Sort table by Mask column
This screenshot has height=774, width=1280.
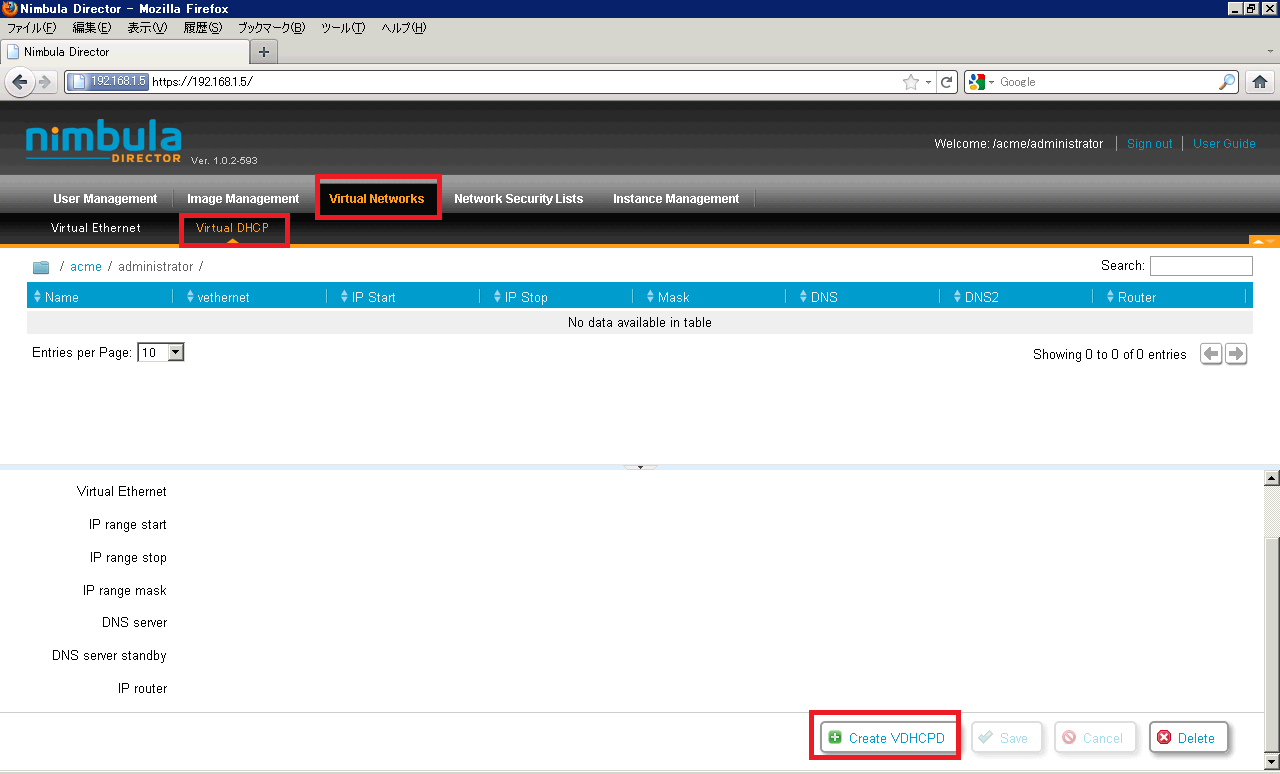[x=709, y=297]
